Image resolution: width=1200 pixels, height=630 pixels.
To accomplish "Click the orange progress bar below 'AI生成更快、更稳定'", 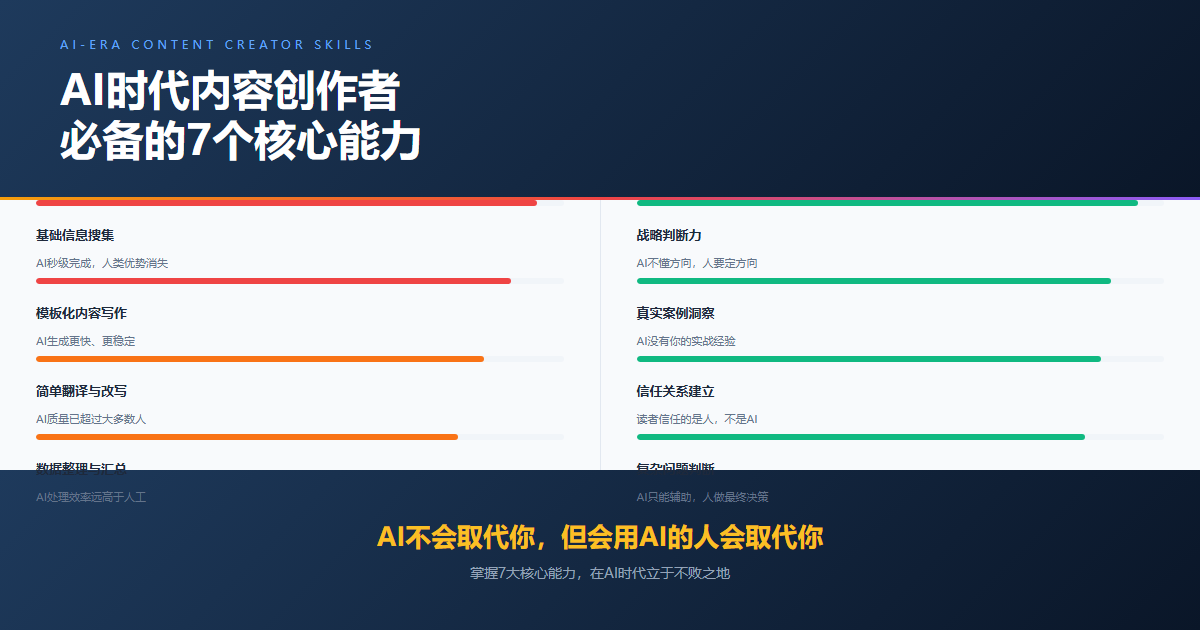I will point(260,359).
